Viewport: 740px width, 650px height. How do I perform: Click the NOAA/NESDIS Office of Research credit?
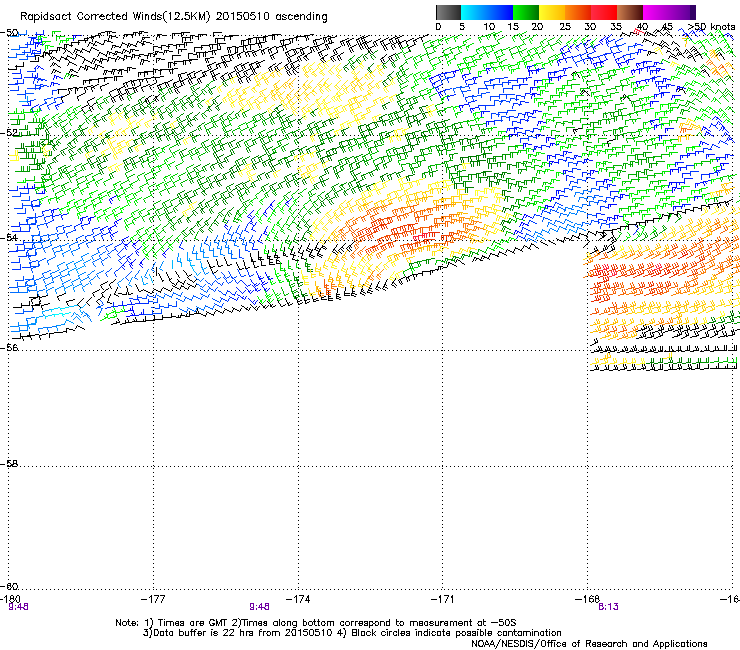589,644
